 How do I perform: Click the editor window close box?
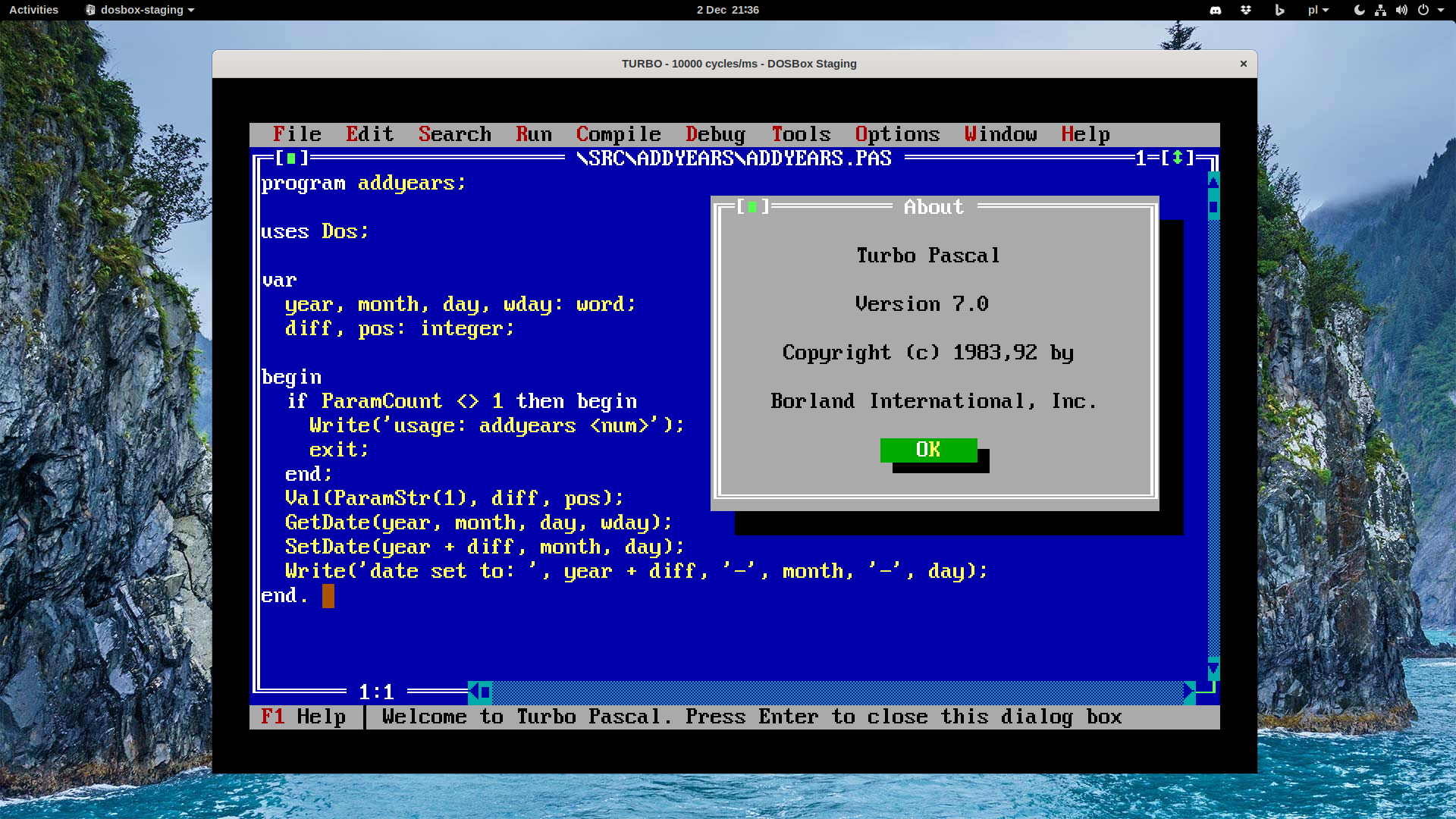291,158
